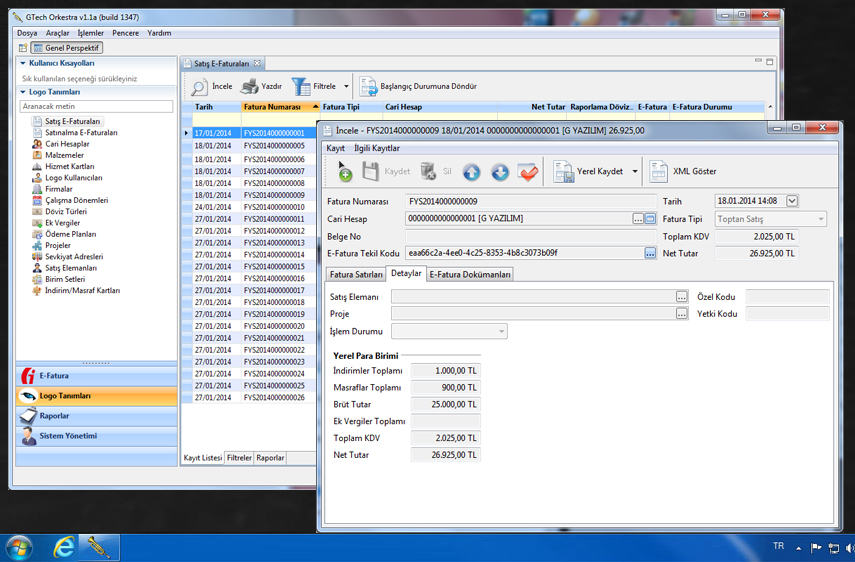Image resolution: width=855 pixels, height=562 pixels.
Task: Click the Yazdır printer icon
Action: tap(250, 87)
